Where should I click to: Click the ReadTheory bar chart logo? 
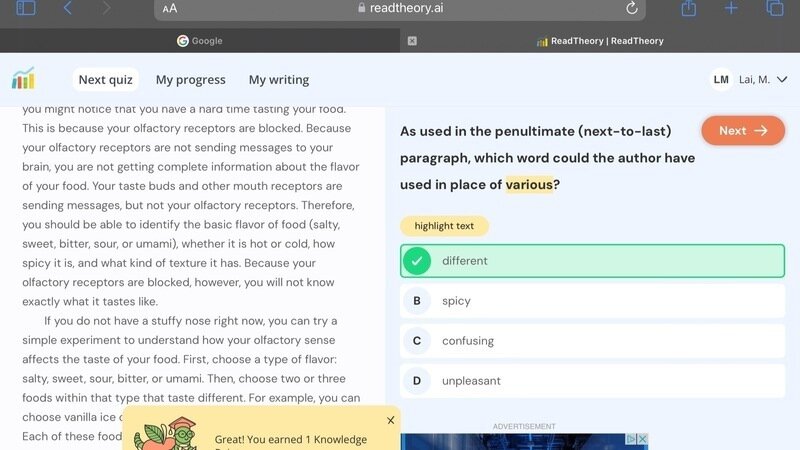point(23,79)
